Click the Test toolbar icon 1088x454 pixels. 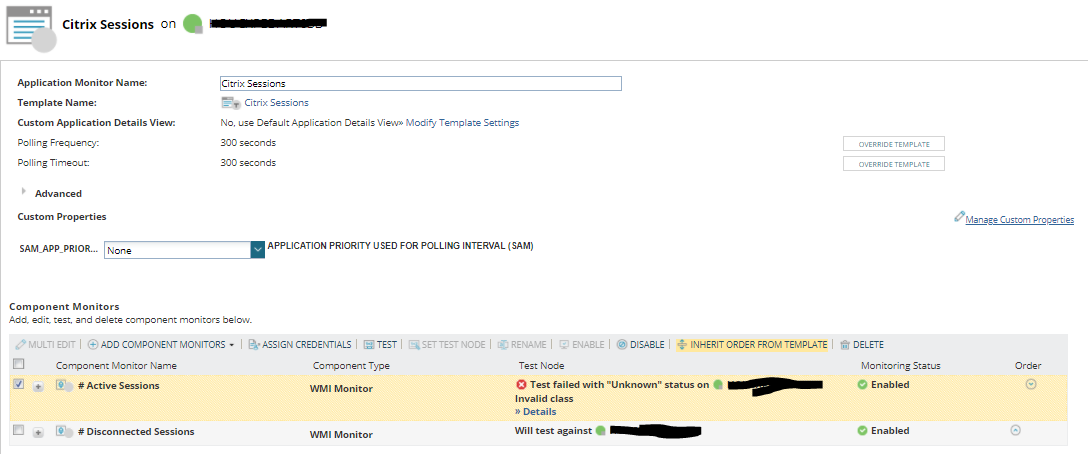(x=369, y=344)
